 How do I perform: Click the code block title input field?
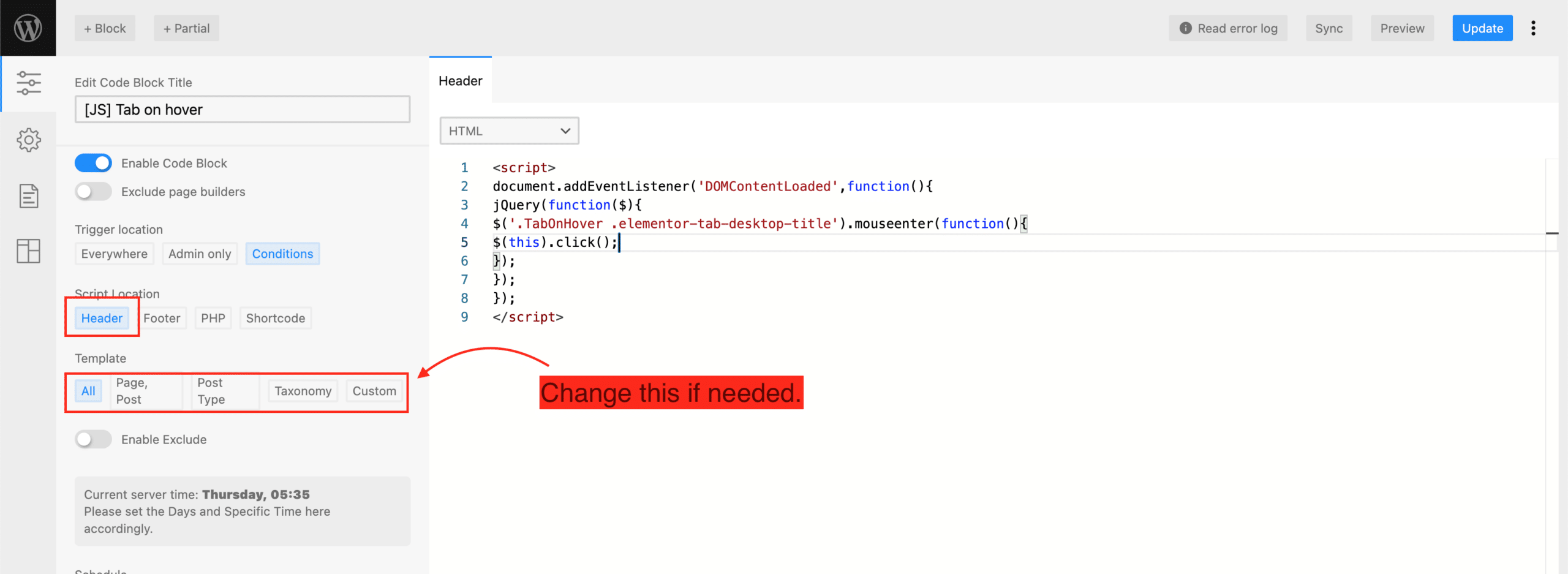tap(243, 109)
